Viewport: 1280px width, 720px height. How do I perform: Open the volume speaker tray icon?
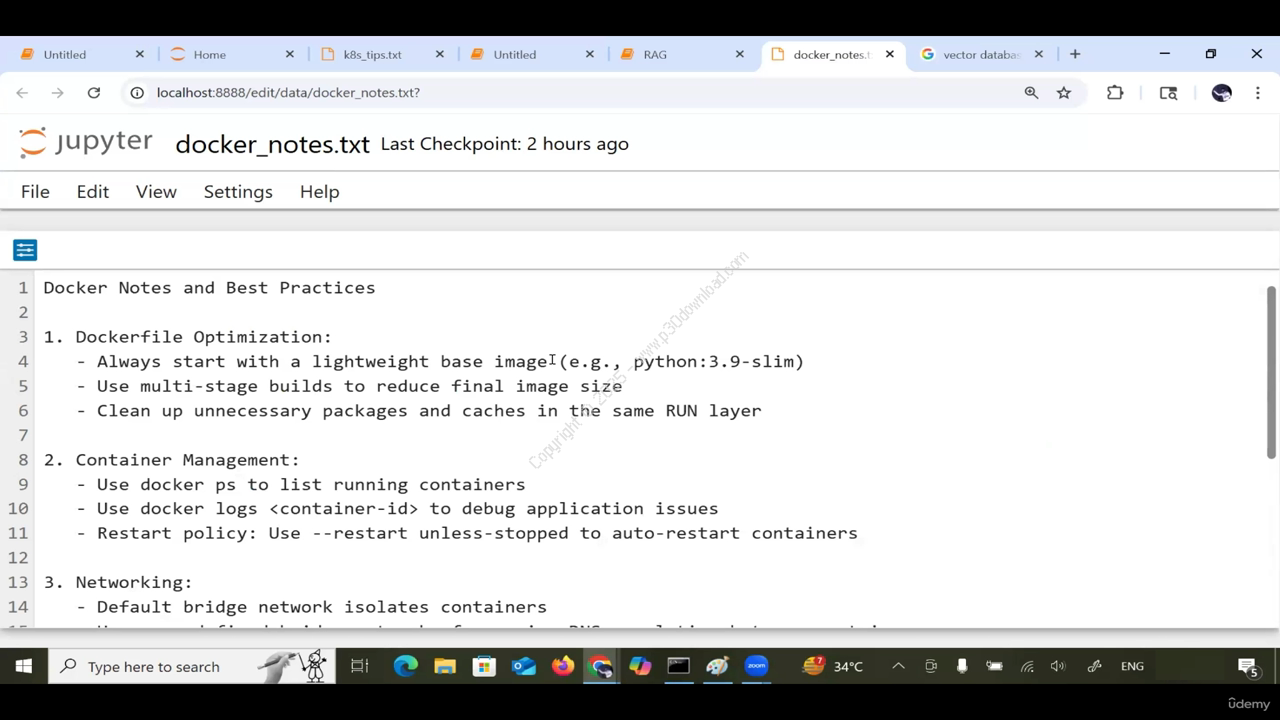click(x=1058, y=666)
